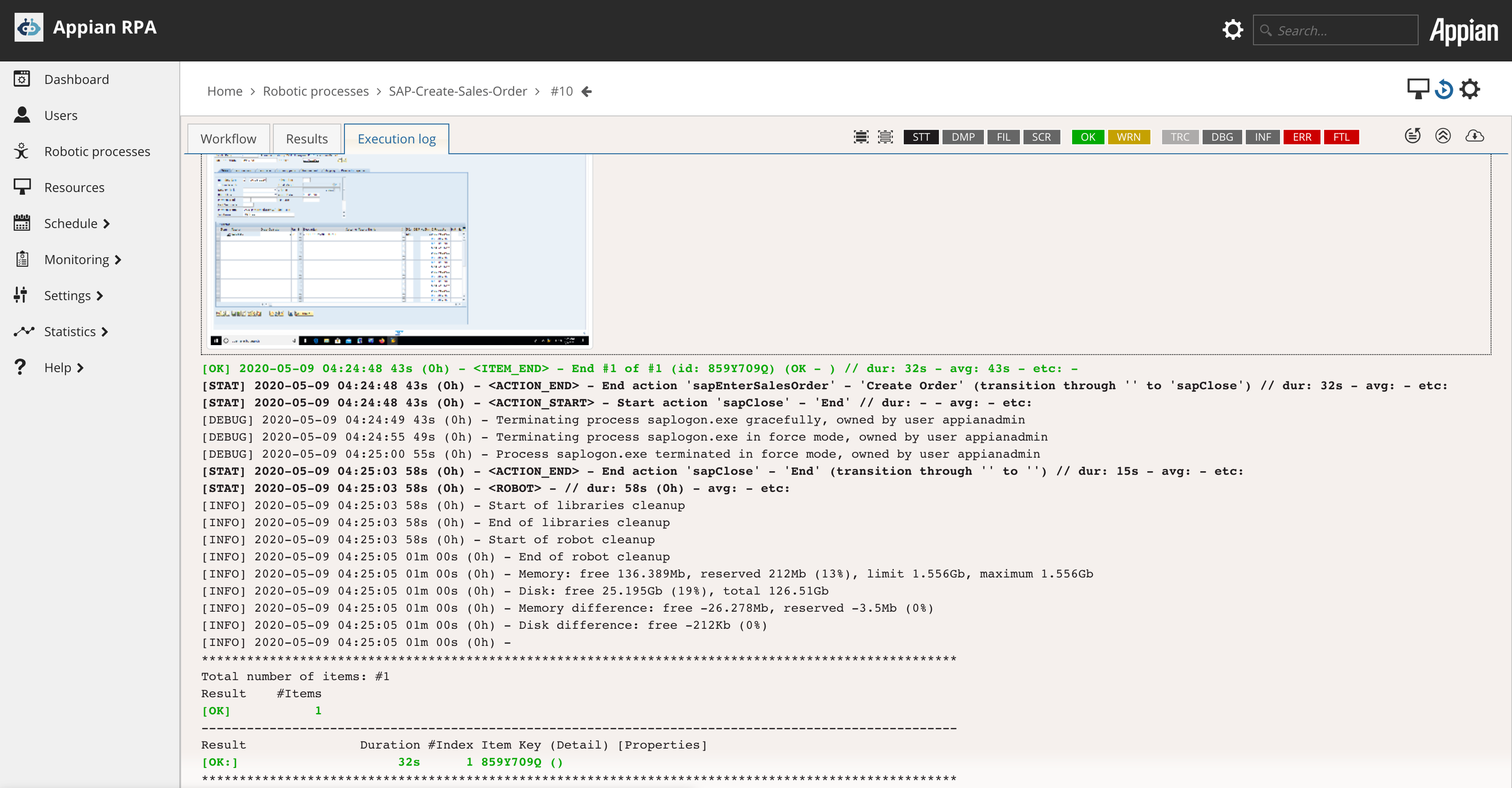
Task: Click the Appian RPA robot logo icon
Action: [29, 27]
